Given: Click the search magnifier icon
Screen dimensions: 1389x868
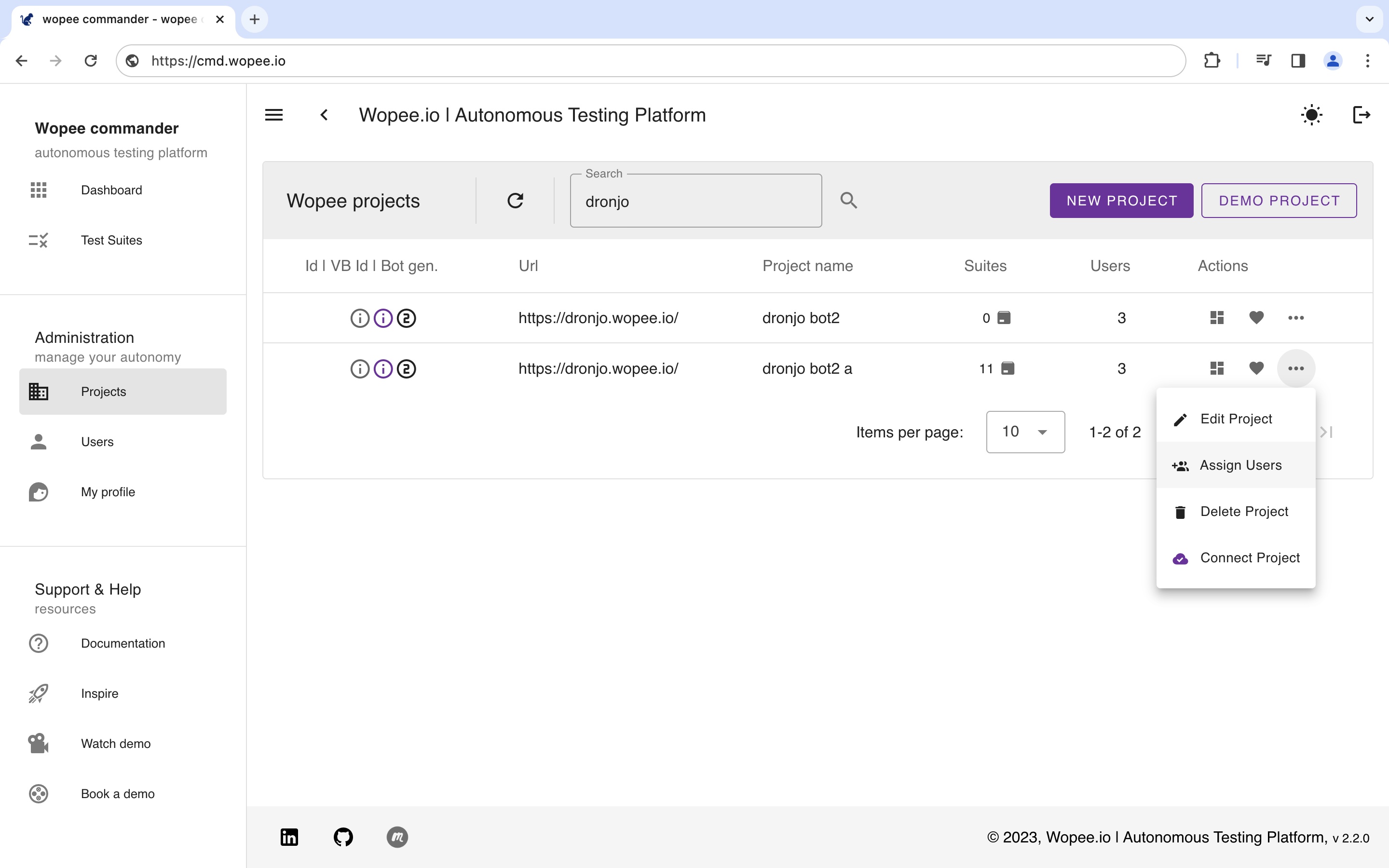Looking at the screenshot, I should pyautogui.click(x=848, y=200).
